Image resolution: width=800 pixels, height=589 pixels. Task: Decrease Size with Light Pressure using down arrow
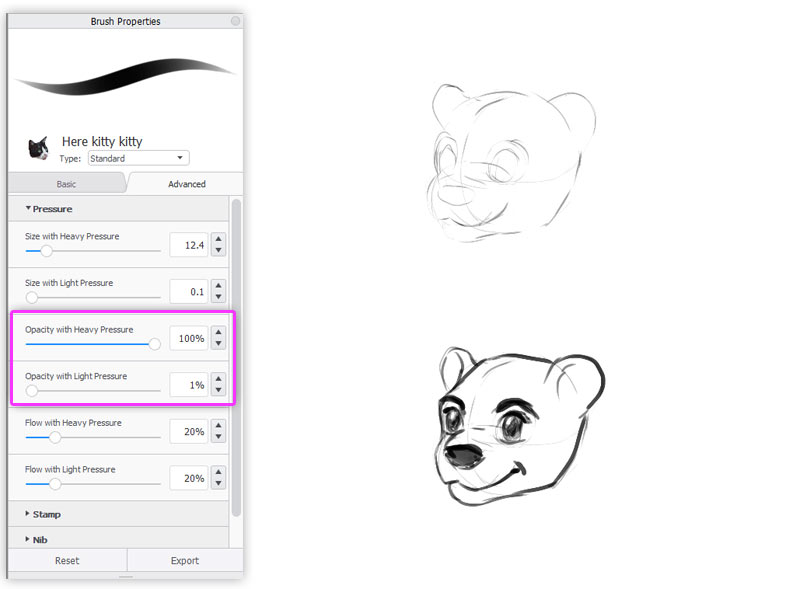218,297
